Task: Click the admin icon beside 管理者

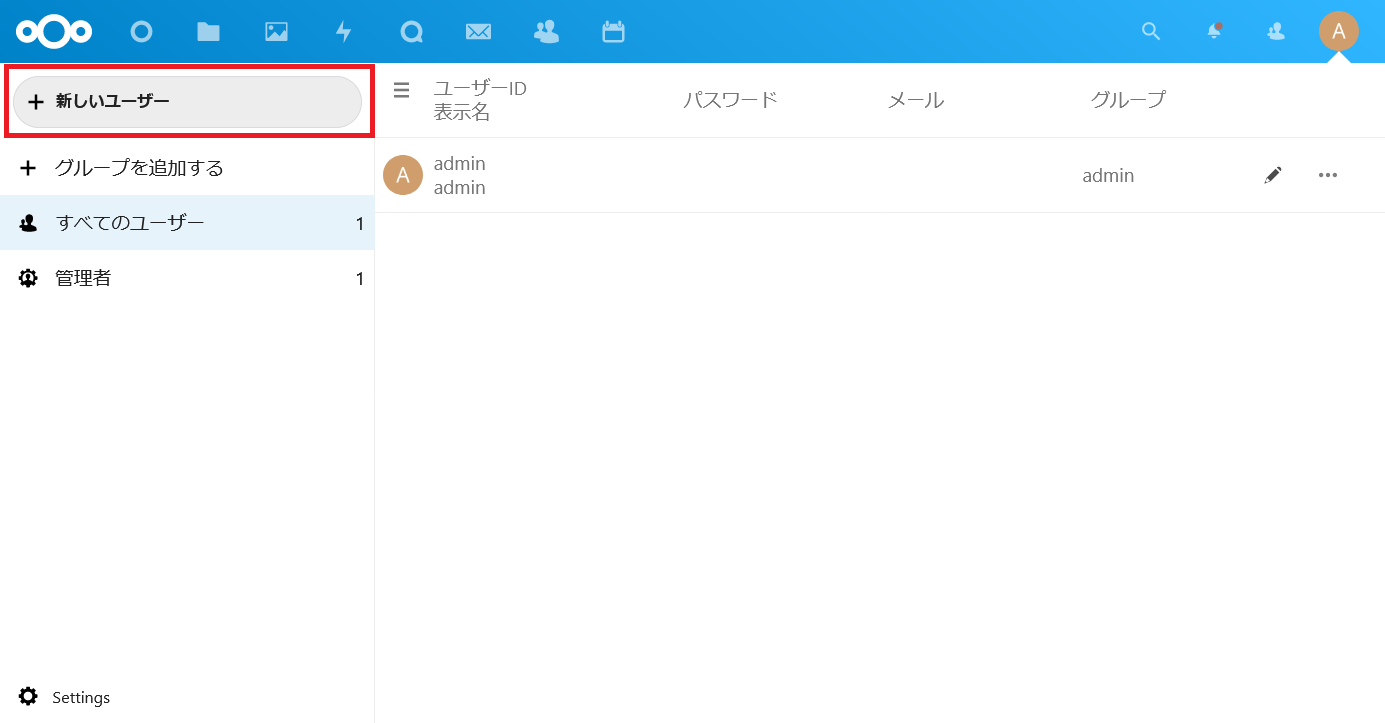Action: tap(28, 278)
